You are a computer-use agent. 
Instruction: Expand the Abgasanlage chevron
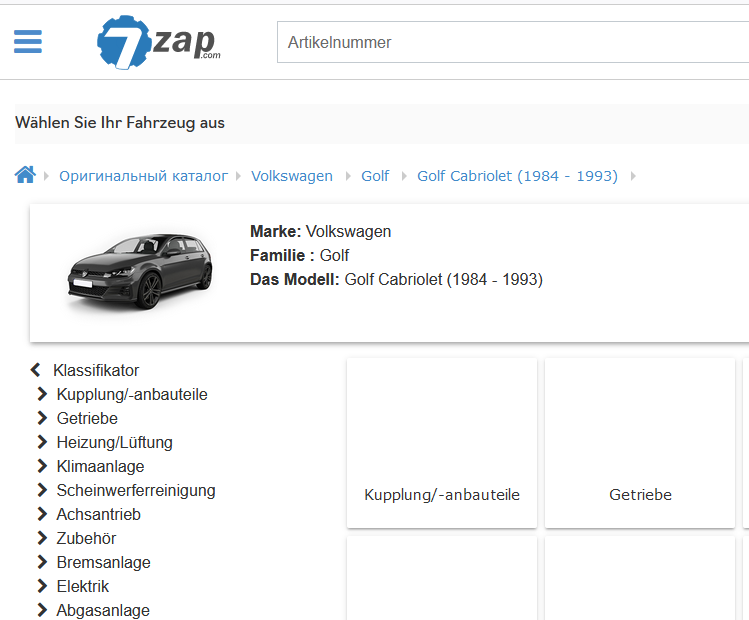point(42,610)
